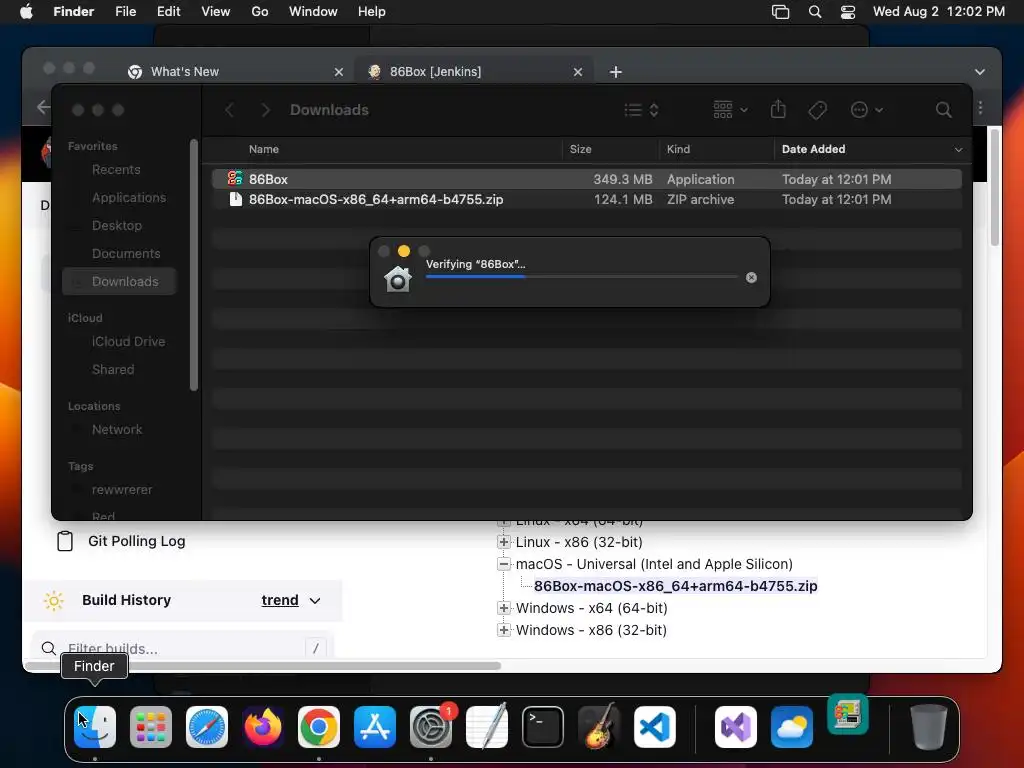This screenshot has height=768, width=1024.
Task: Click Finder Edit Tags toolbar icon
Action: (x=817, y=110)
